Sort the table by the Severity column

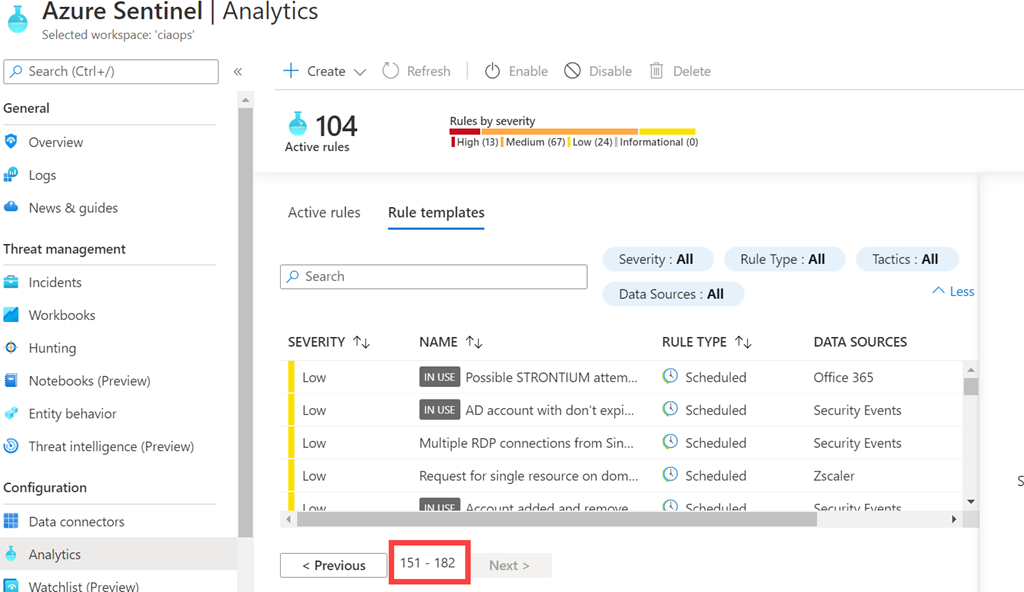362,342
